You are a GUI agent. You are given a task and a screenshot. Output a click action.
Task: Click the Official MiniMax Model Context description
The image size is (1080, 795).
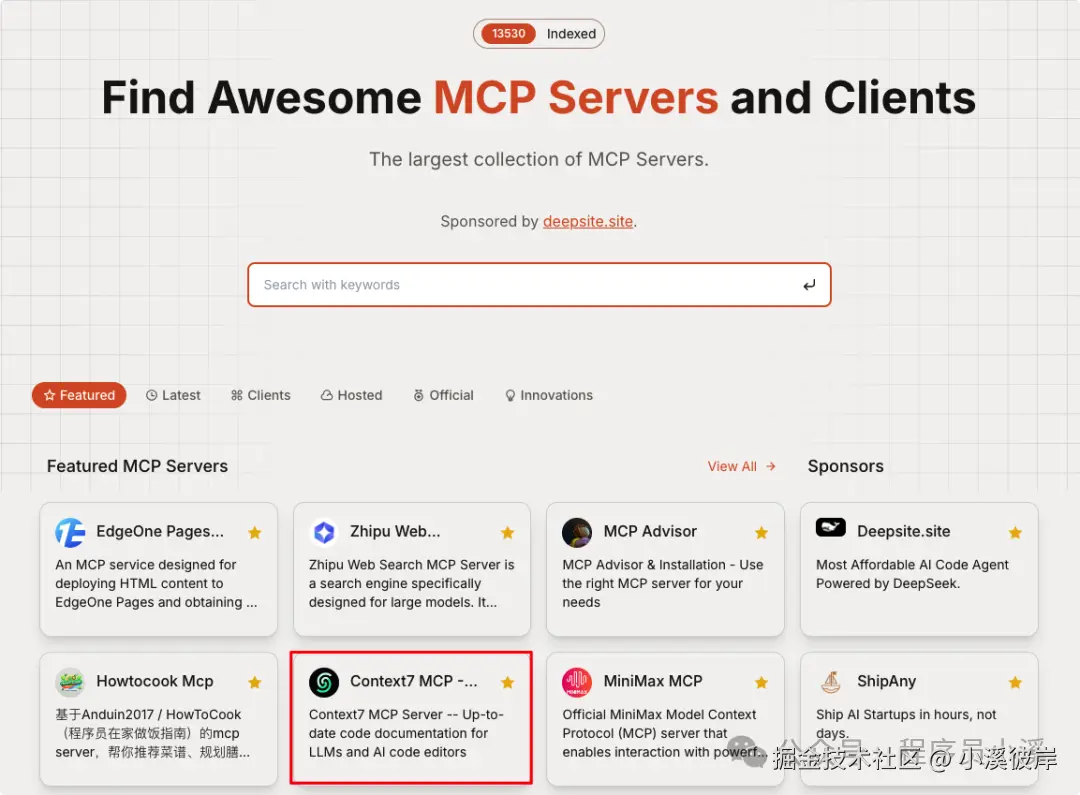(663, 733)
